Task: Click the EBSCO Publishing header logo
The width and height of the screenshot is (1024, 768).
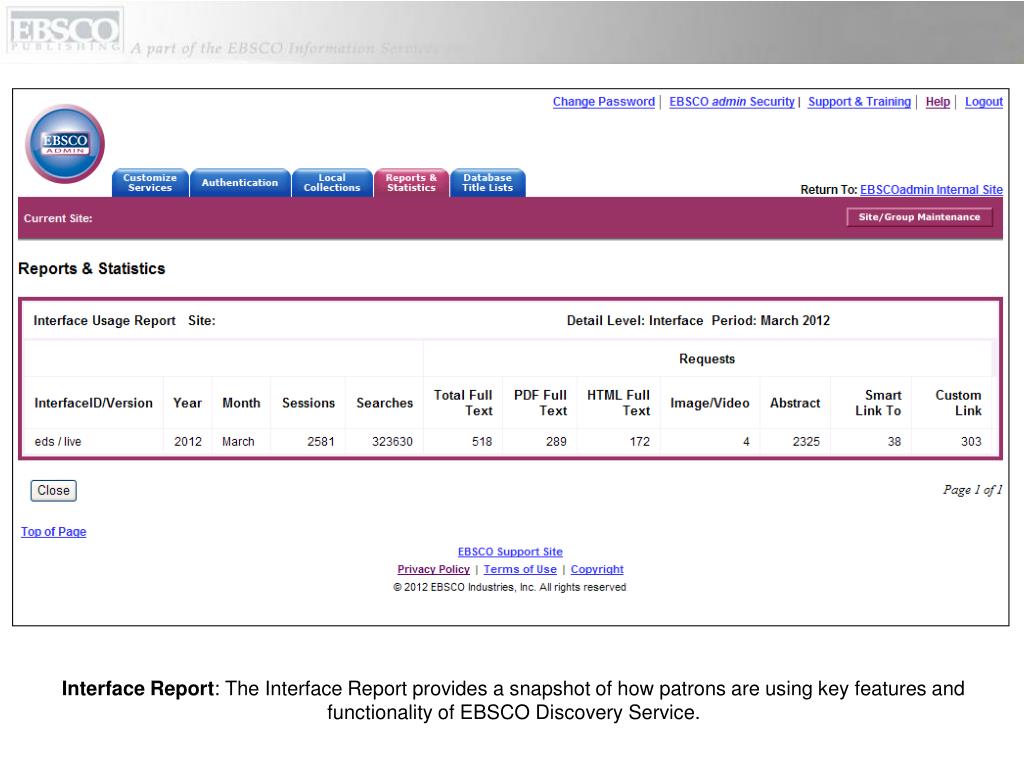Action: [64, 31]
